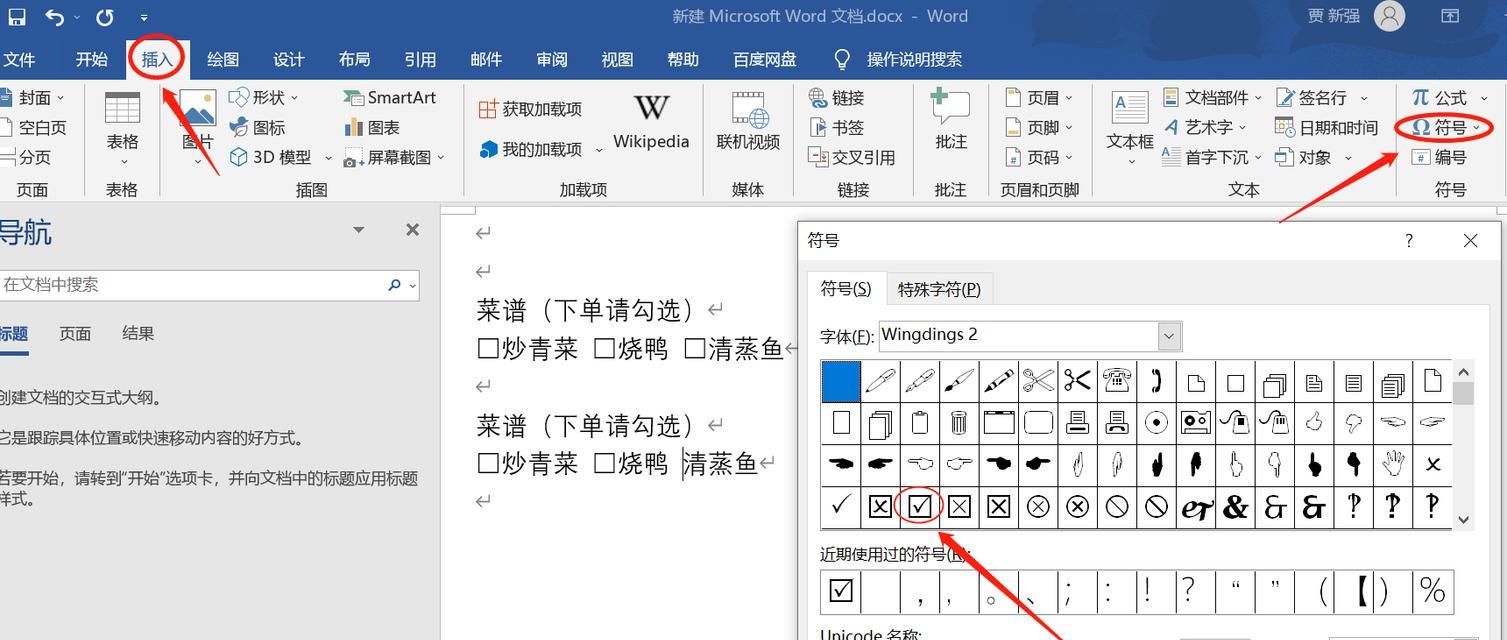Viewport: 1507px width, 640px height.
Task: Select the checked box symbol in grid
Action: (x=919, y=507)
